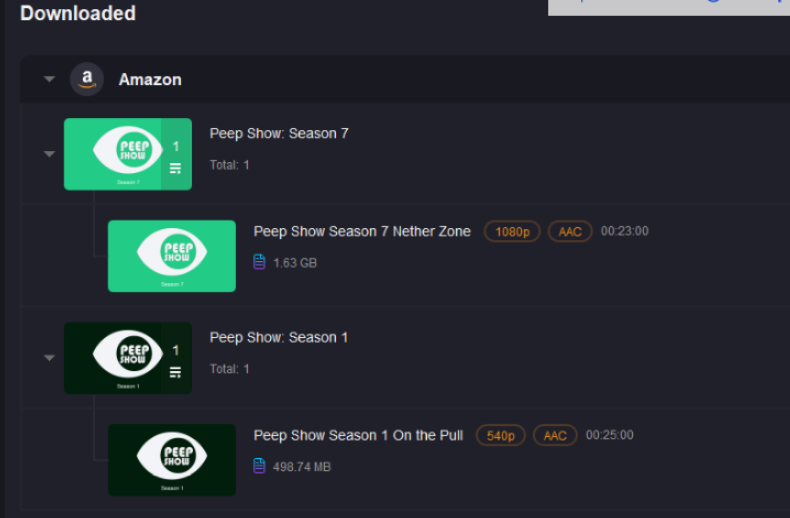Select Peep Show Season 7 Nether Zone episode
Image resolution: width=790 pixels, height=518 pixels.
tap(362, 231)
